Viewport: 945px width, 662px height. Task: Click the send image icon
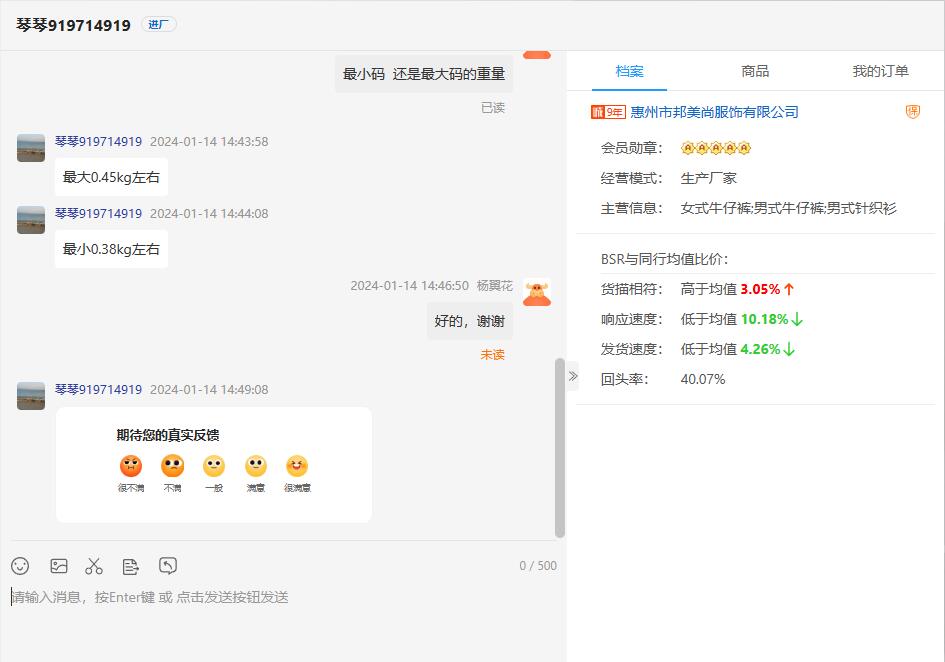tap(59, 566)
